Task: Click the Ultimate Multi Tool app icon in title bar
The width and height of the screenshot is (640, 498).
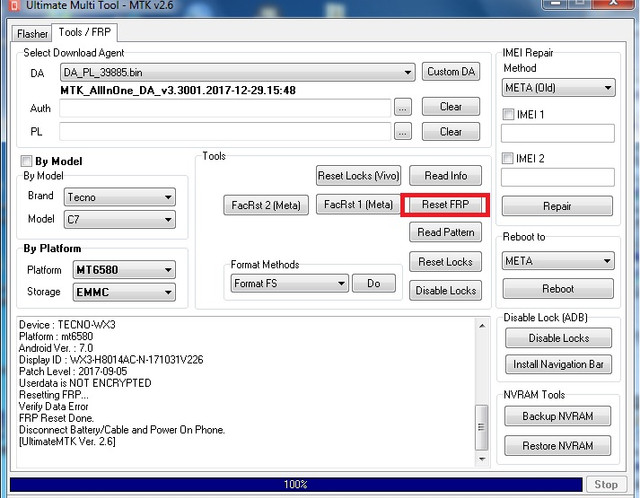Action: [x=14, y=5]
